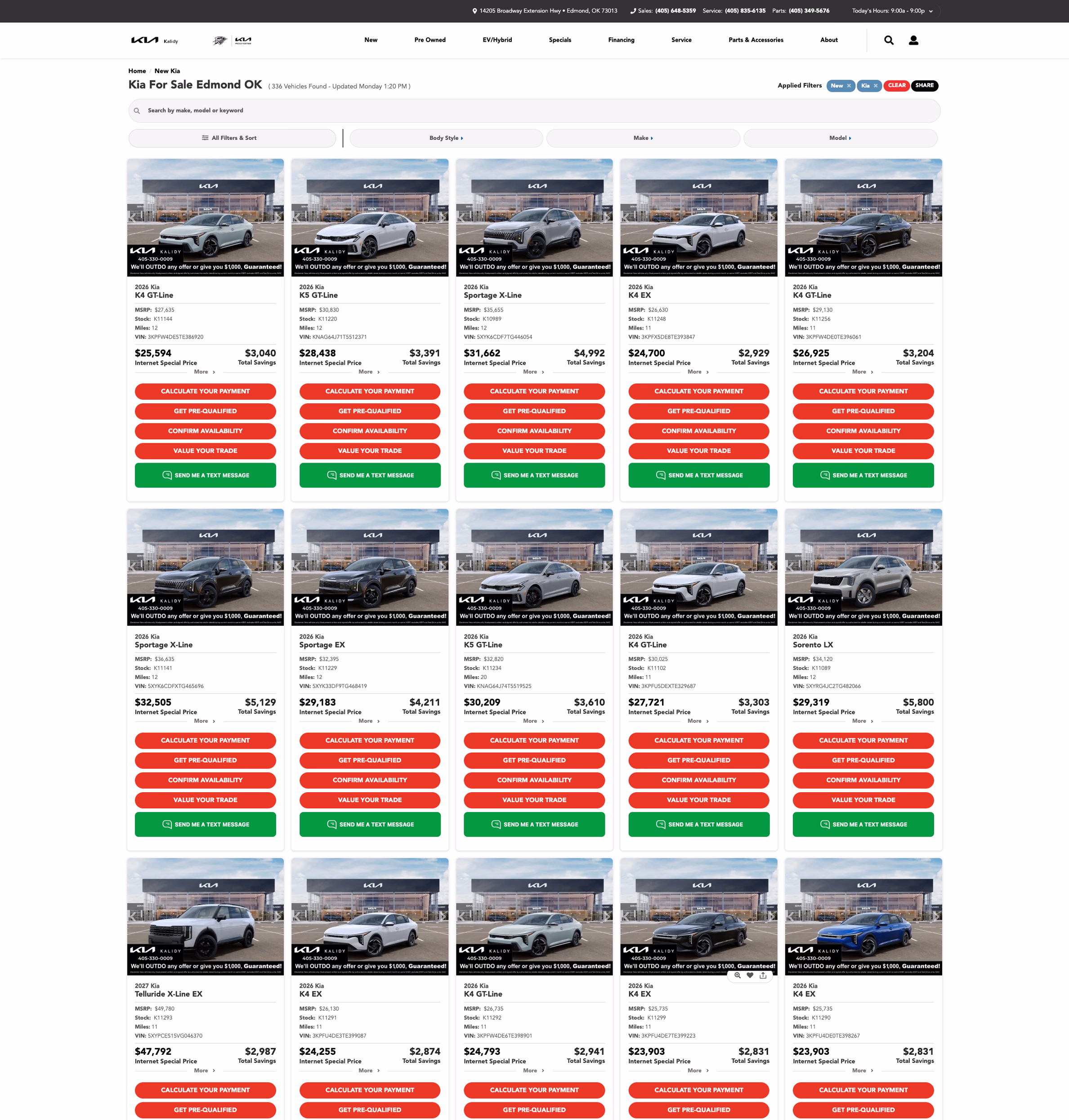Get pre-qualified for Sportage X-Line $31,662
The height and width of the screenshot is (1120, 1069).
(x=534, y=411)
